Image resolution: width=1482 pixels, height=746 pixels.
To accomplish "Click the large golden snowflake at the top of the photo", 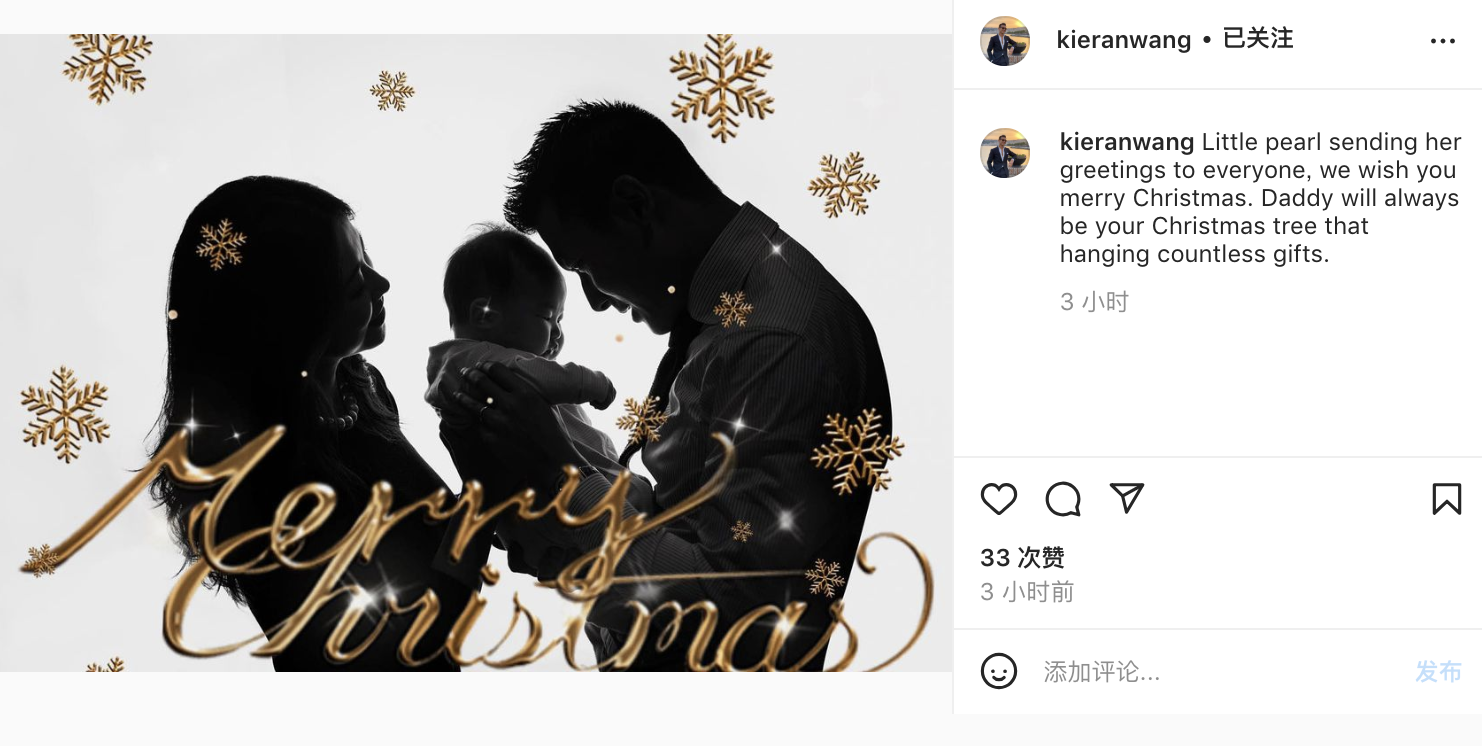I will point(722,88).
